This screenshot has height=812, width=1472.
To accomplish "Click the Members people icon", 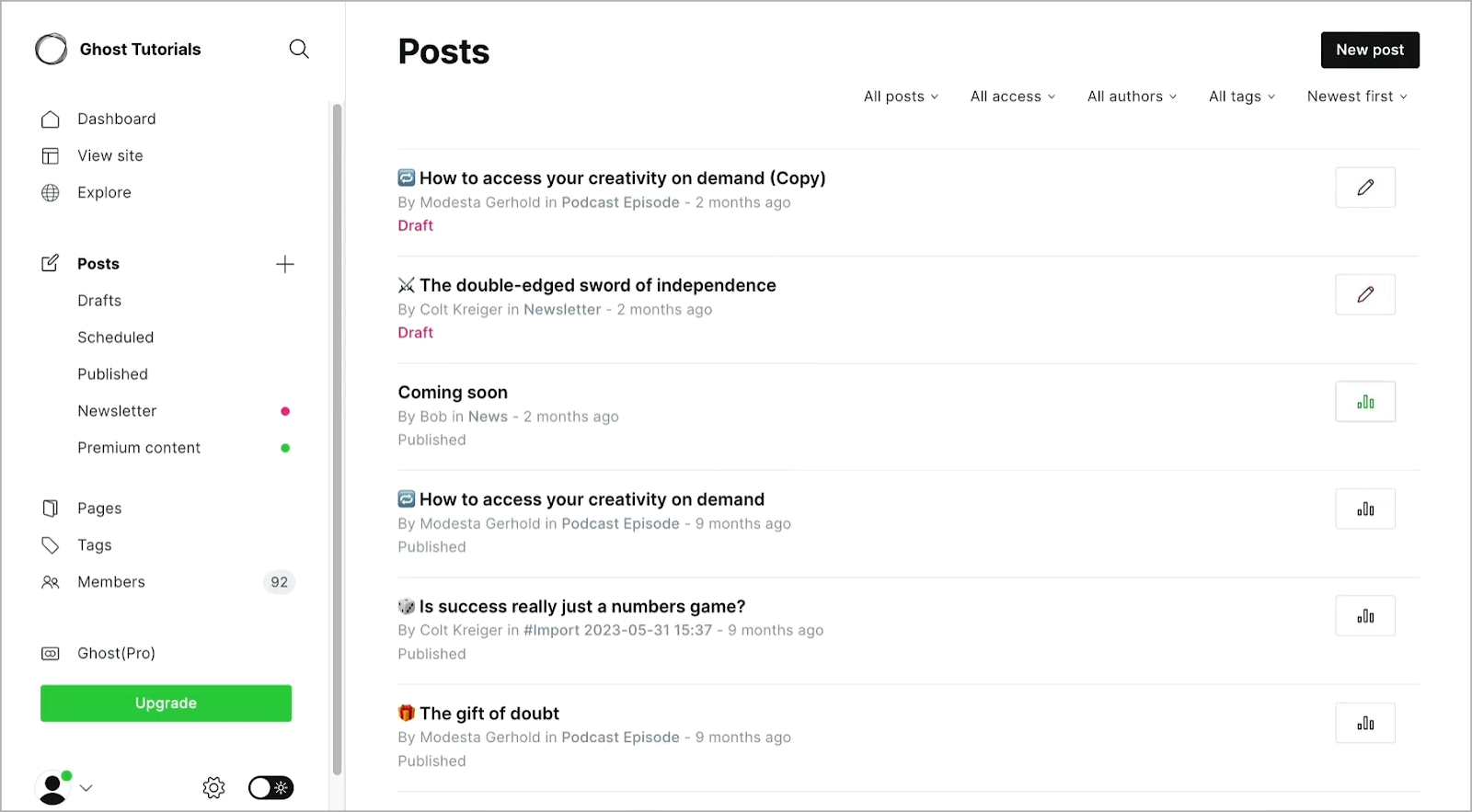I will [x=51, y=582].
